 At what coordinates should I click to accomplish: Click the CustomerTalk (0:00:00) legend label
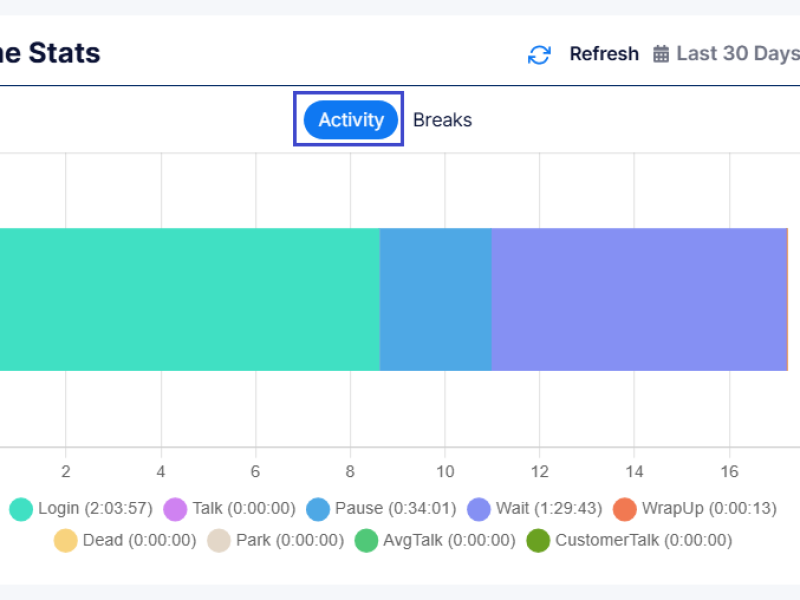(x=643, y=540)
